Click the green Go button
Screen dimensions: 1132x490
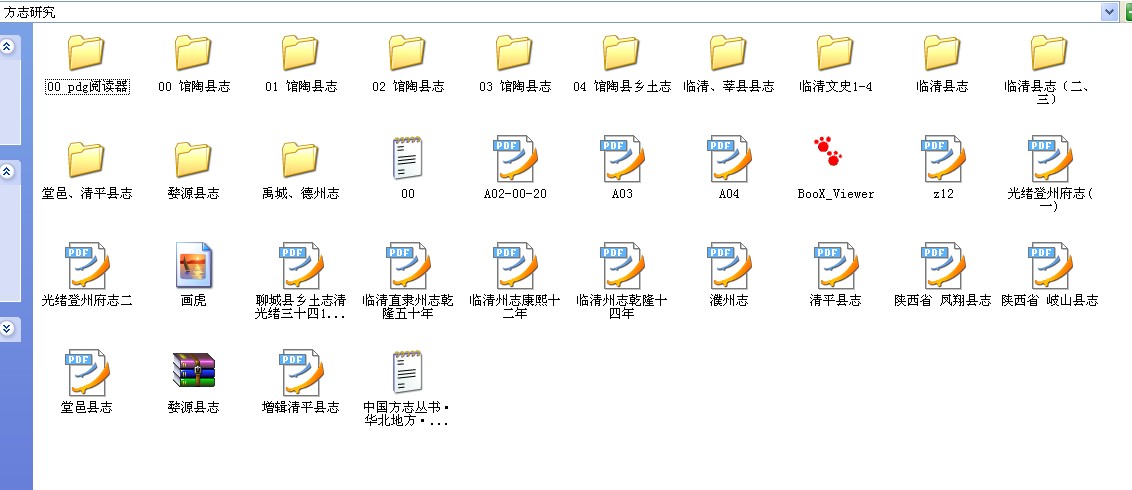[1128, 12]
